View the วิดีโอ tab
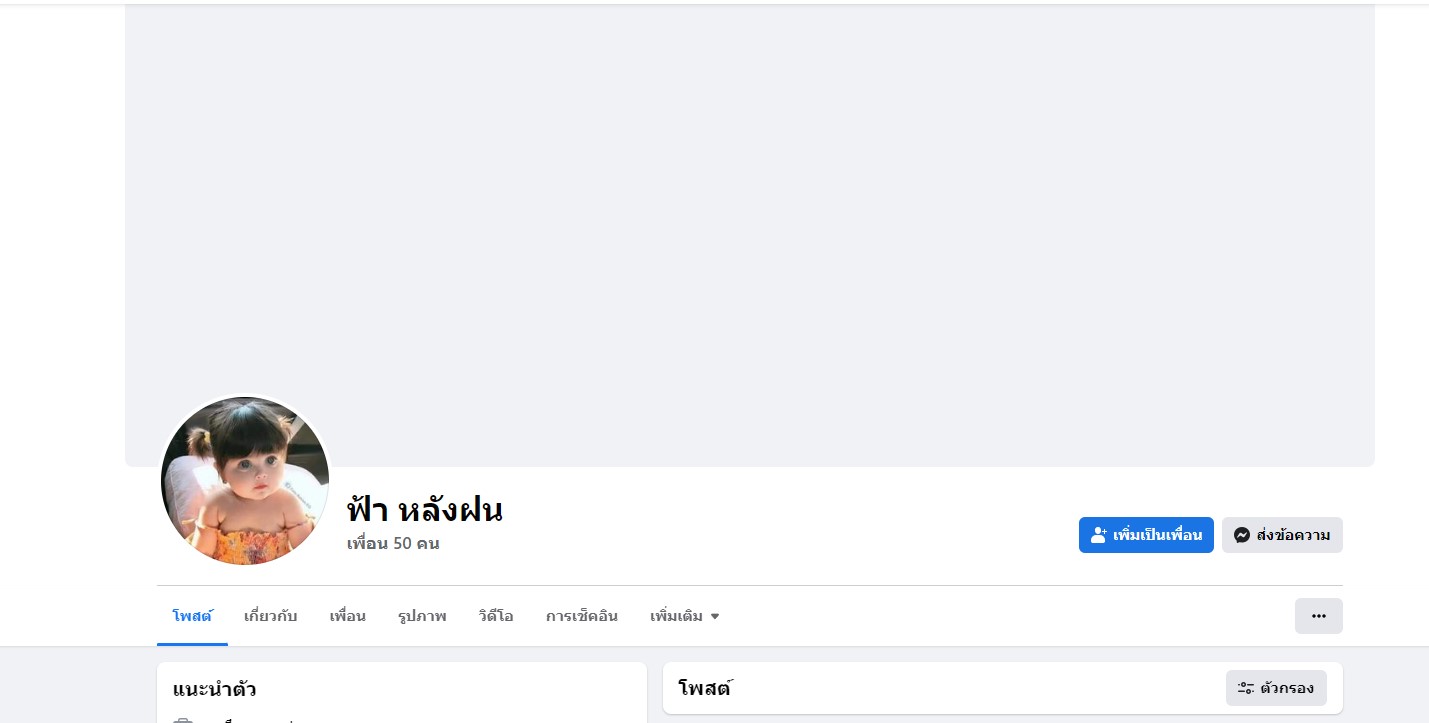This screenshot has height=723, width=1429. 496,616
